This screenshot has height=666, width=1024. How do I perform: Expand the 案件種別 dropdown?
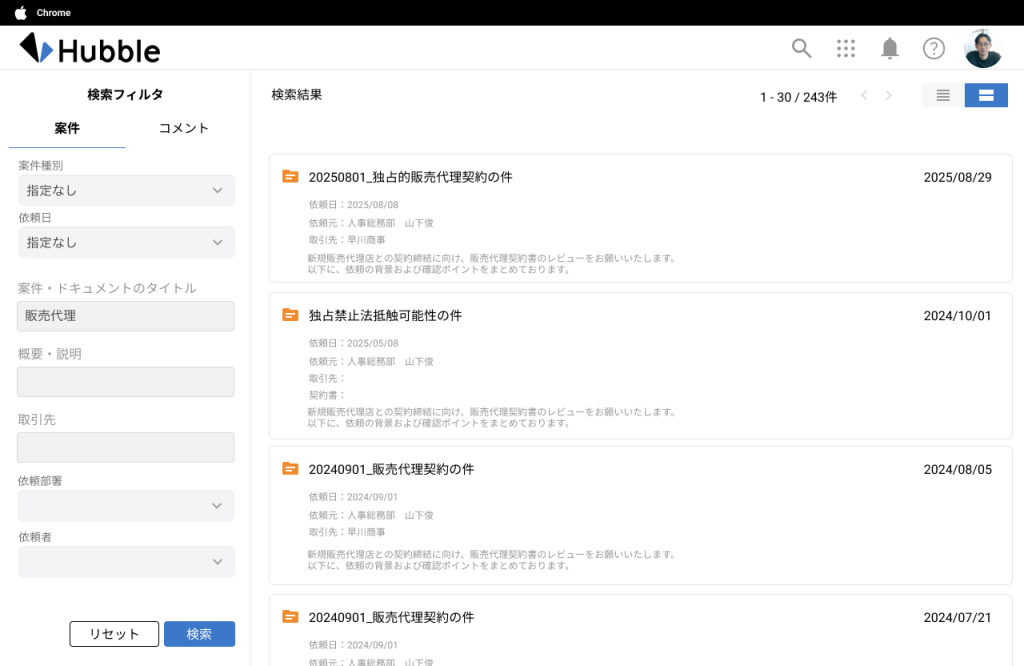126,190
